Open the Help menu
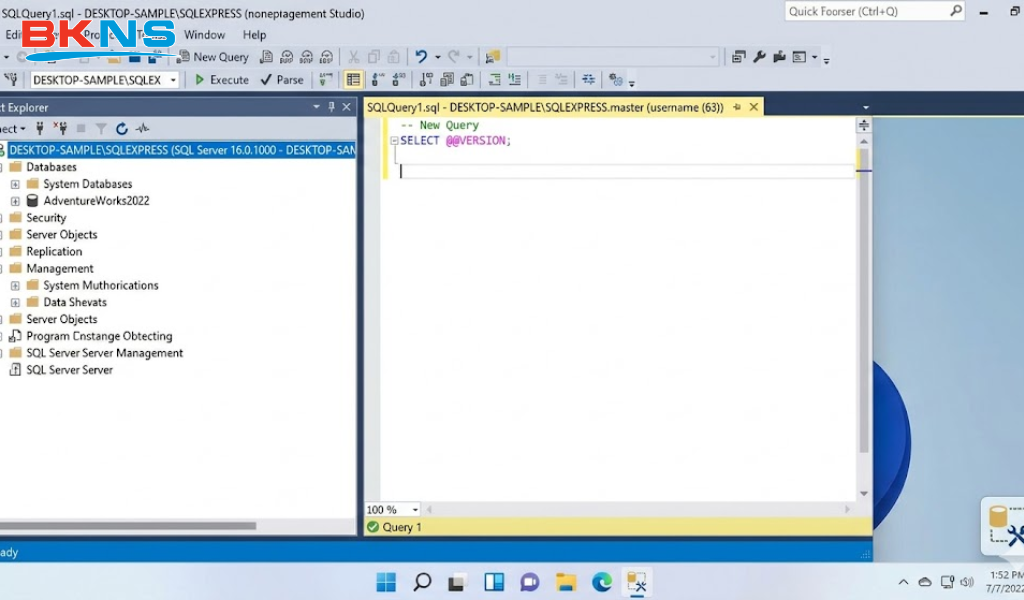This screenshot has height=600, width=1024. coord(254,35)
